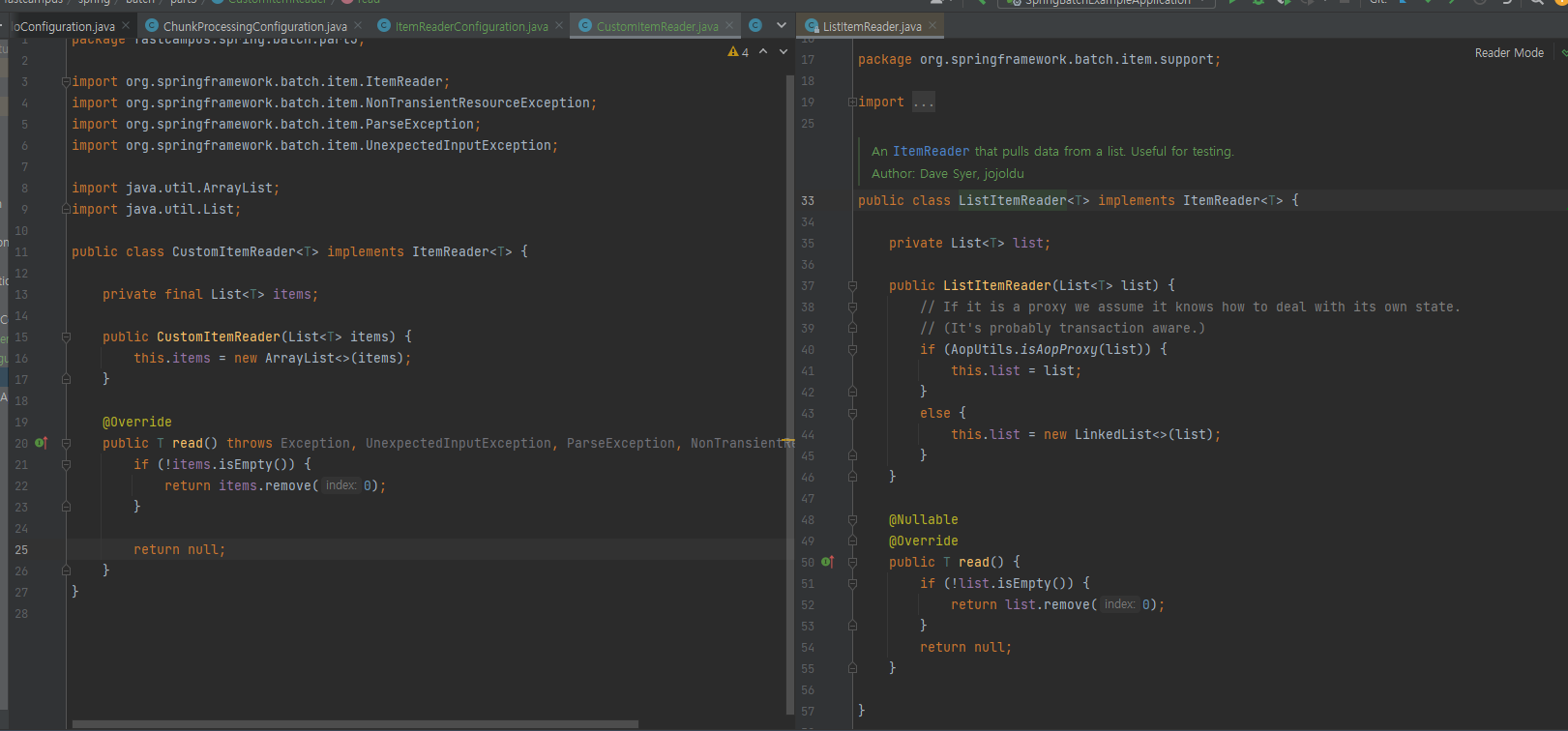Click the horizontal scrollbar in the left editor
This screenshot has width=1568, height=731.
tap(355, 723)
